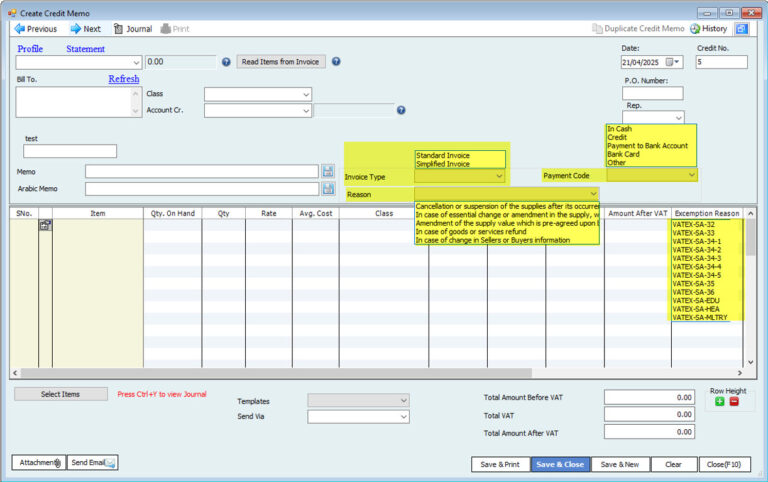Open the History panel
This screenshot has width=768, height=482.
(708, 29)
